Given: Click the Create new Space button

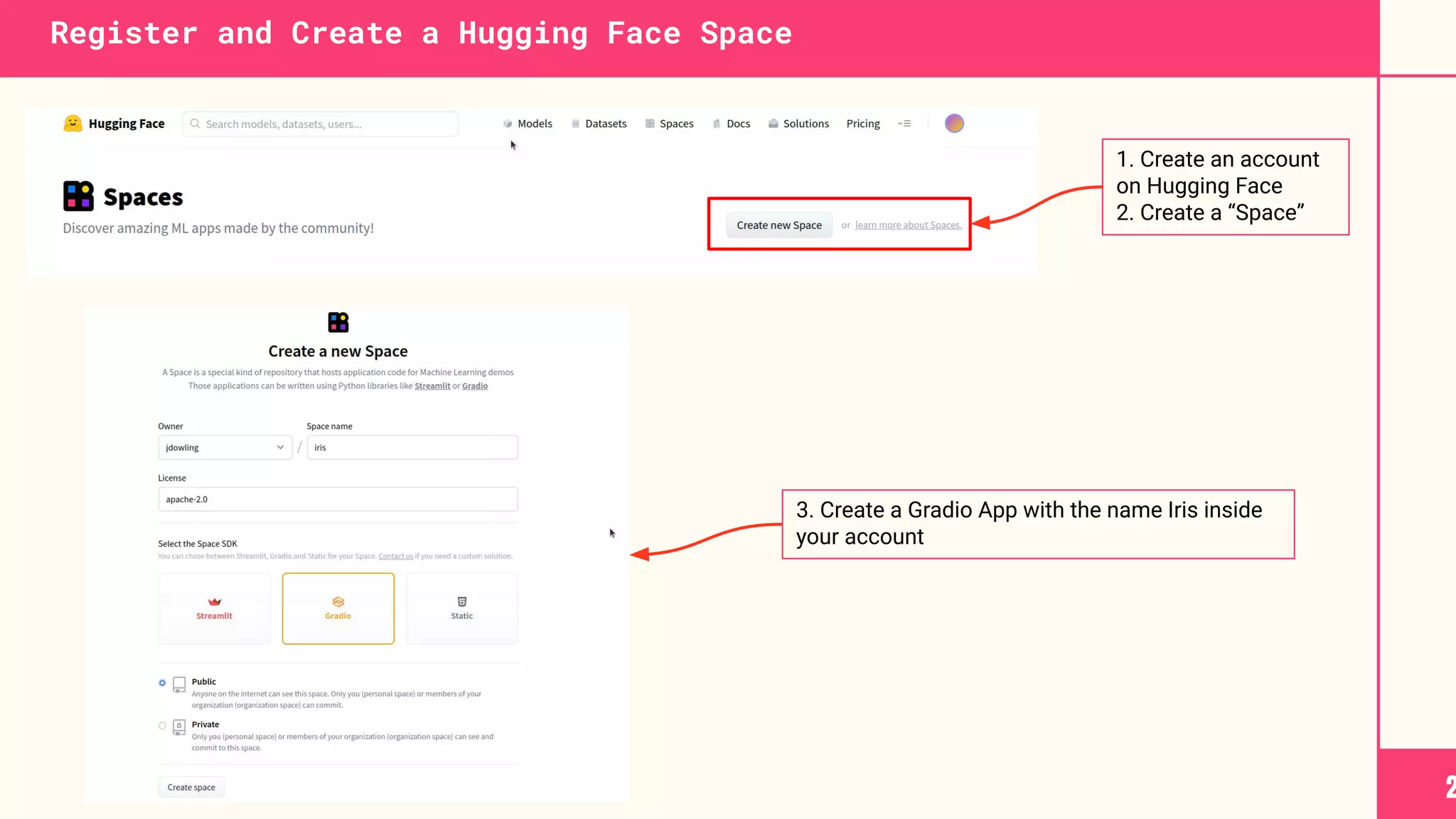Looking at the screenshot, I should (x=779, y=225).
